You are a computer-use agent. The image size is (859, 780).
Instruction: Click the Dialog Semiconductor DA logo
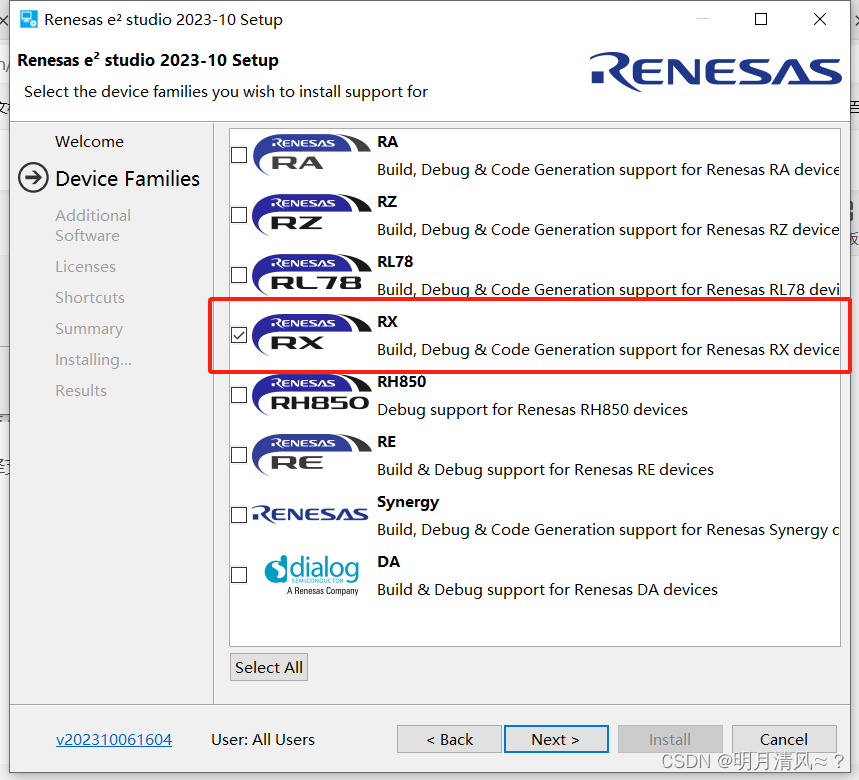tap(312, 575)
